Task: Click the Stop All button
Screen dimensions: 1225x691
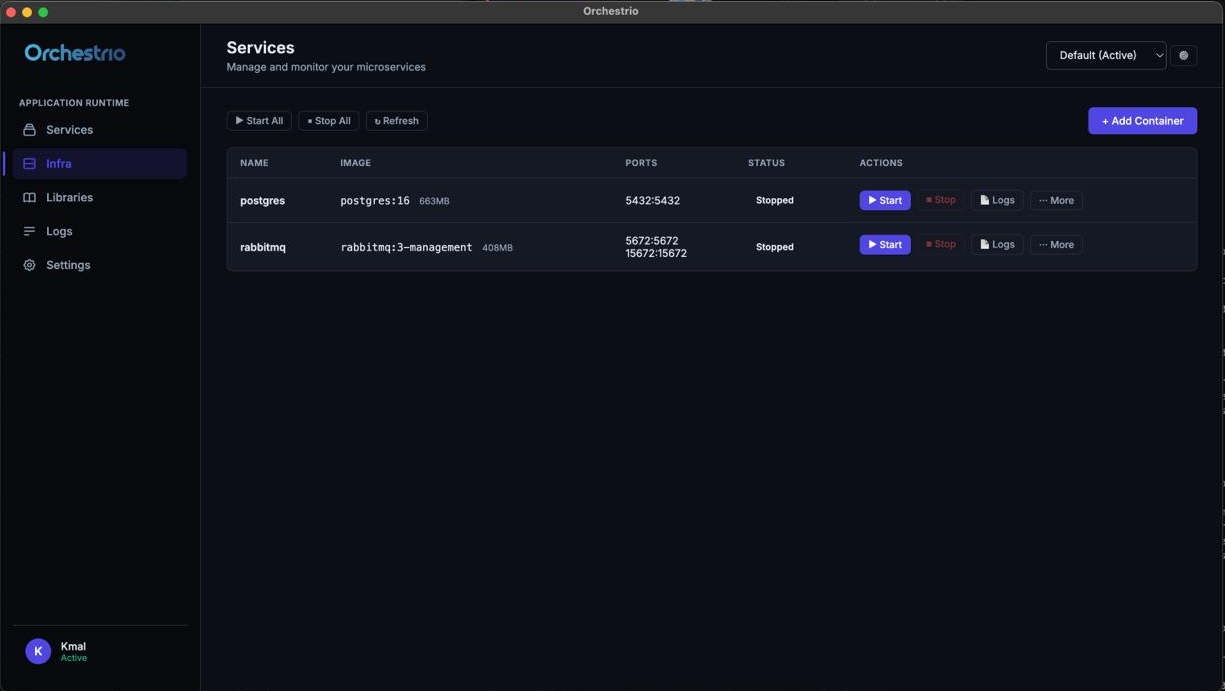Action: click(329, 121)
